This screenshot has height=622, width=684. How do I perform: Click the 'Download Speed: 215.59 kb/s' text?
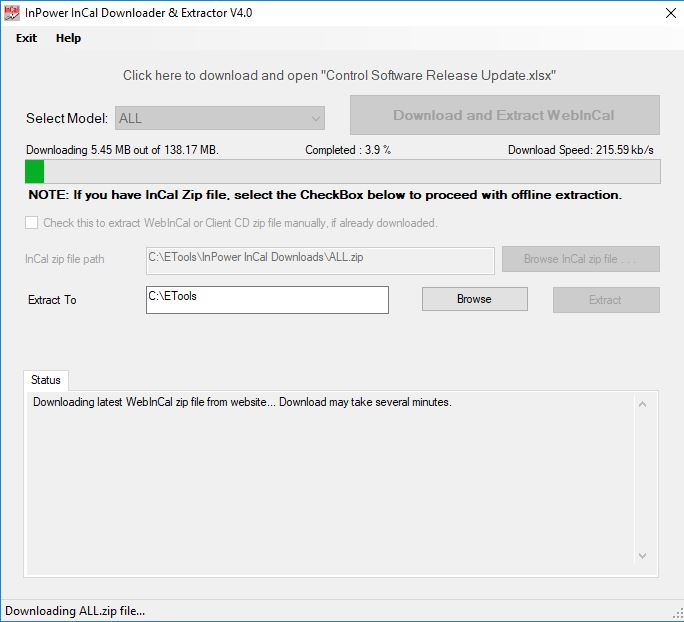point(581,150)
